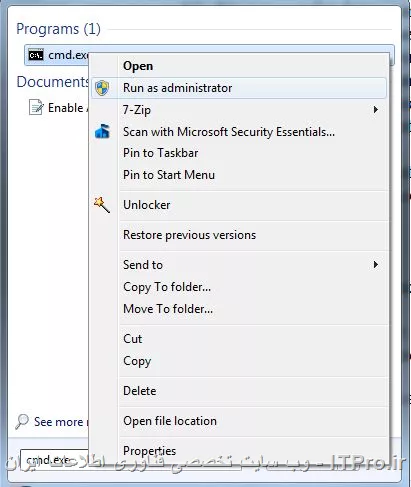The image size is (411, 487).
Task: Choose Pin to Taskbar
Action: pos(160,153)
